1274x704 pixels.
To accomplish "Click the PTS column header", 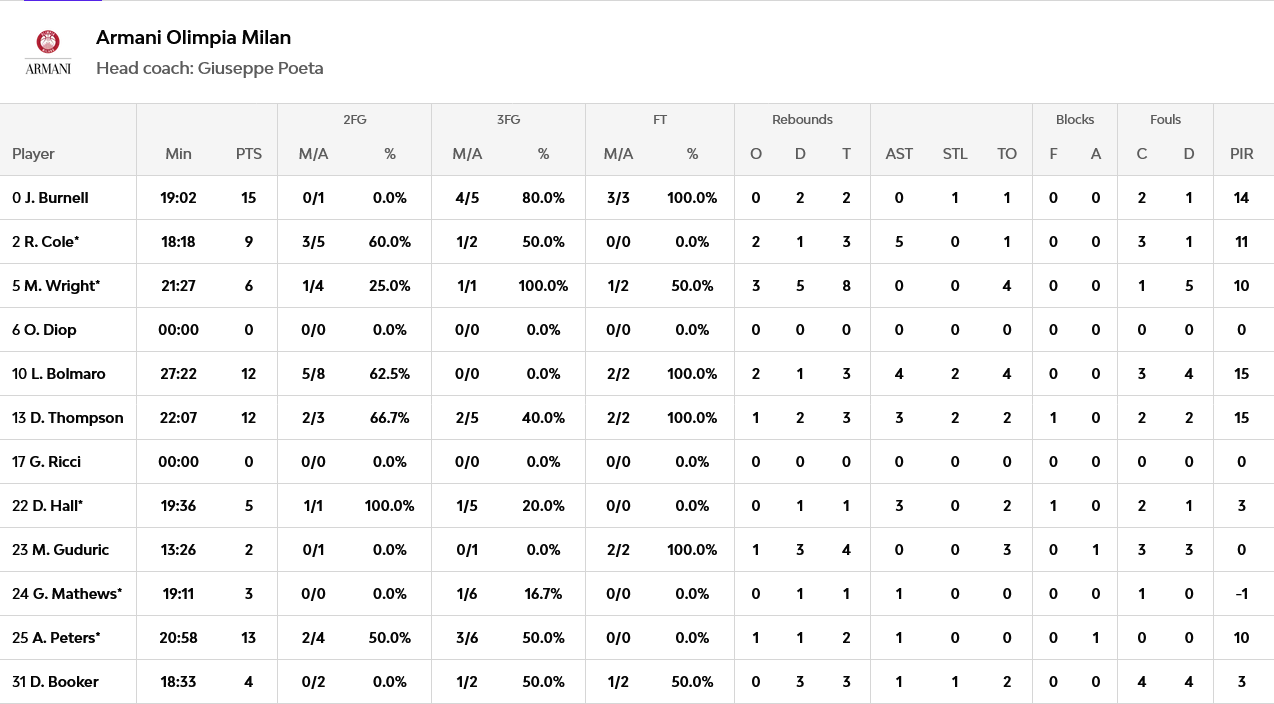I will [x=249, y=154].
